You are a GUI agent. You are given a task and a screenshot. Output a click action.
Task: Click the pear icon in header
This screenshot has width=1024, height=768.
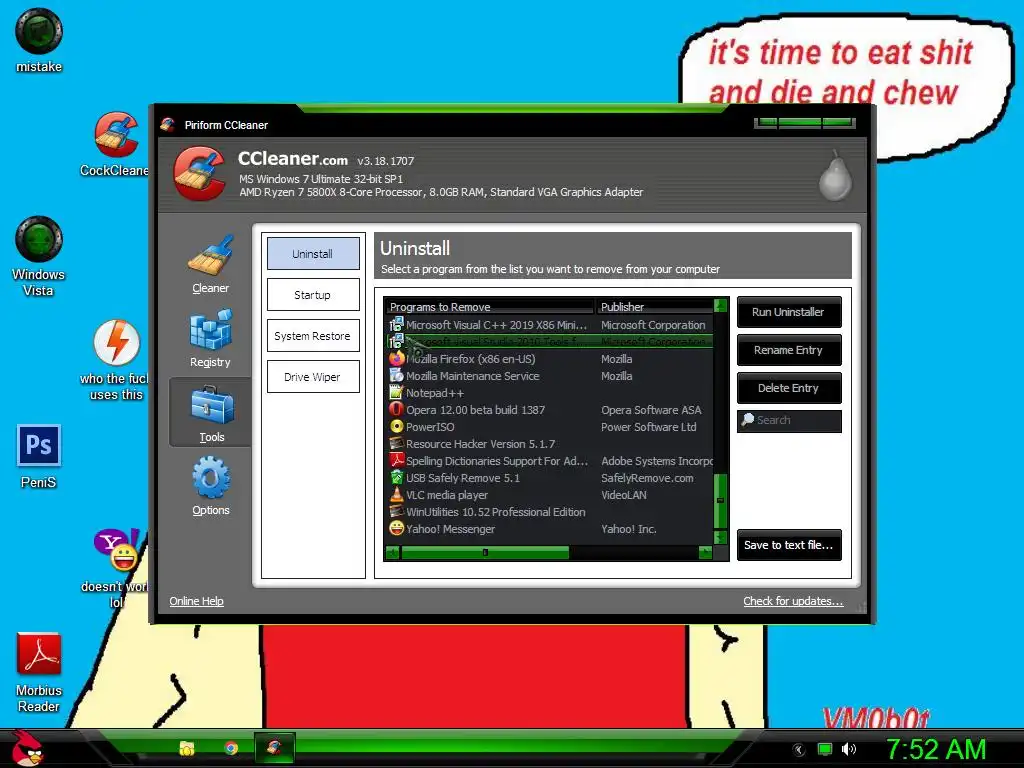(x=835, y=176)
